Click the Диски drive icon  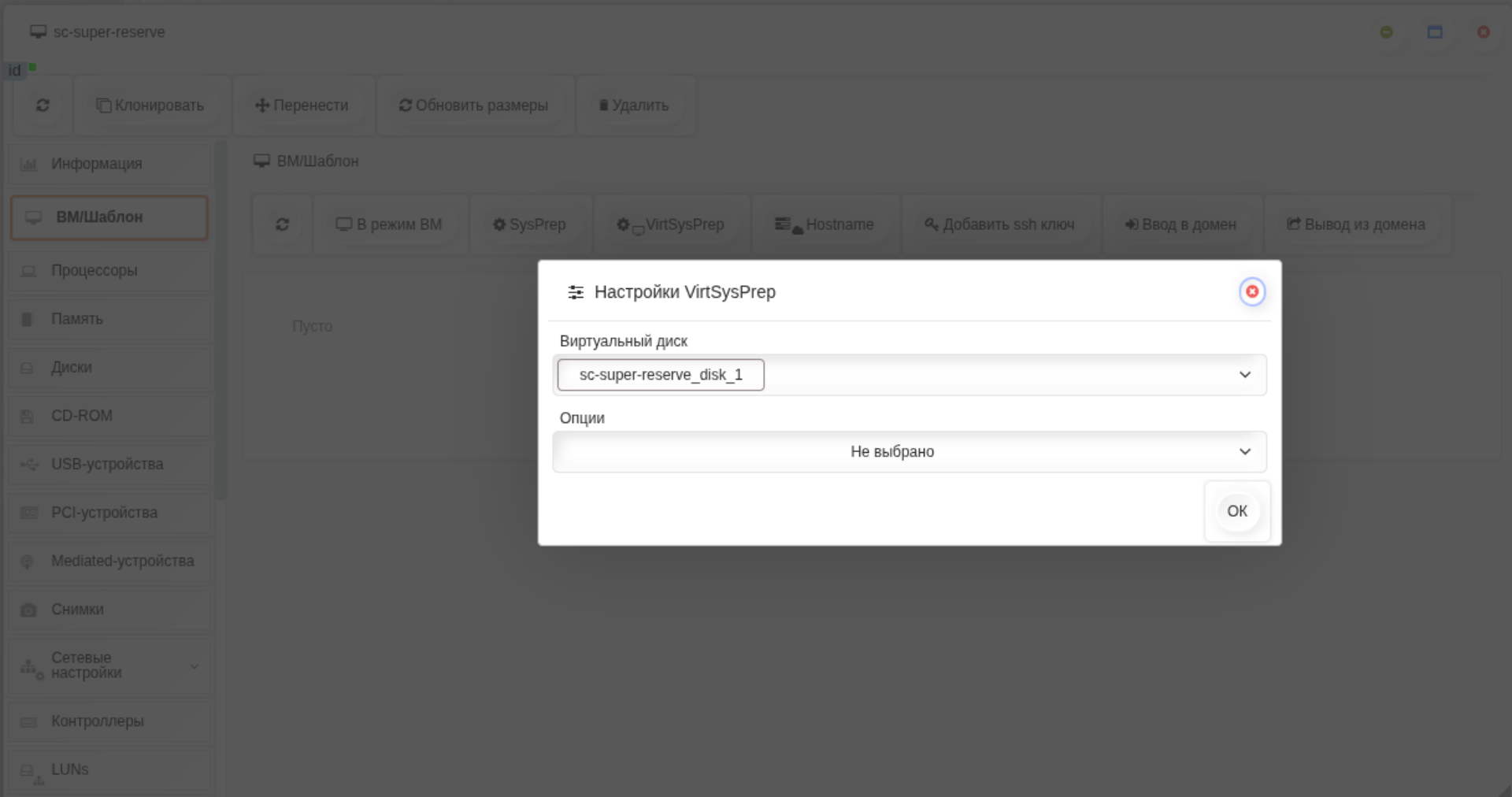27,368
